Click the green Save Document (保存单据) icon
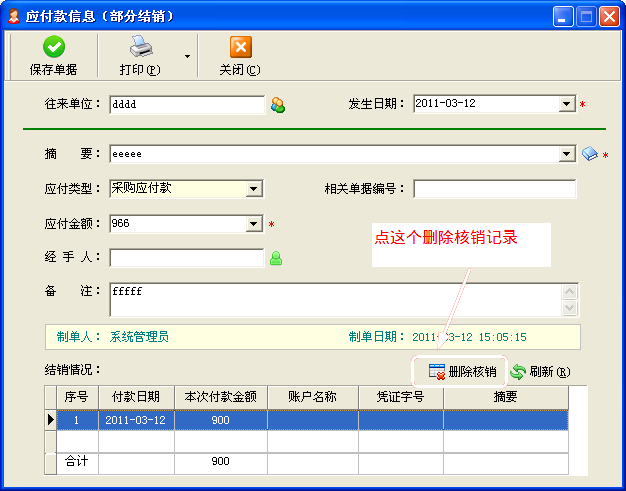This screenshot has width=626, height=491. (x=53, y=47)
